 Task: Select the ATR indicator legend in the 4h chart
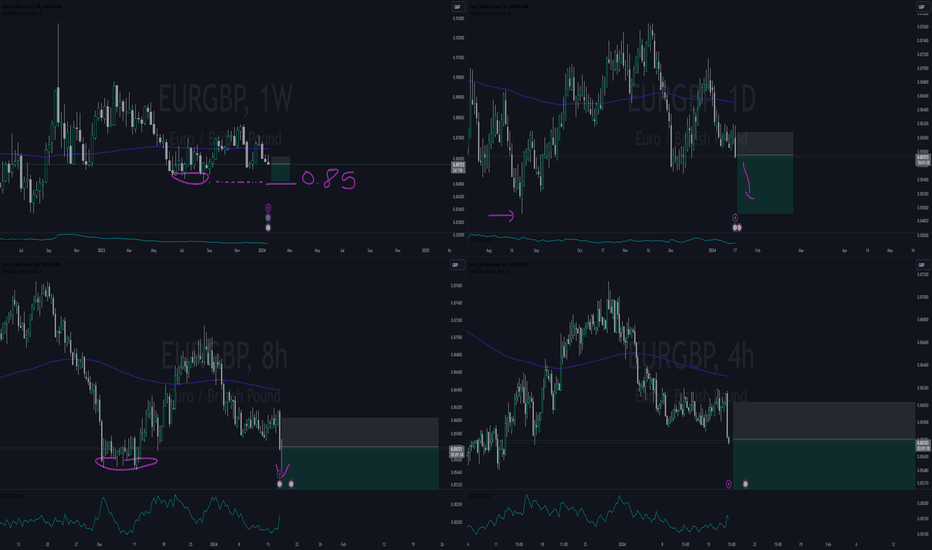480,495
